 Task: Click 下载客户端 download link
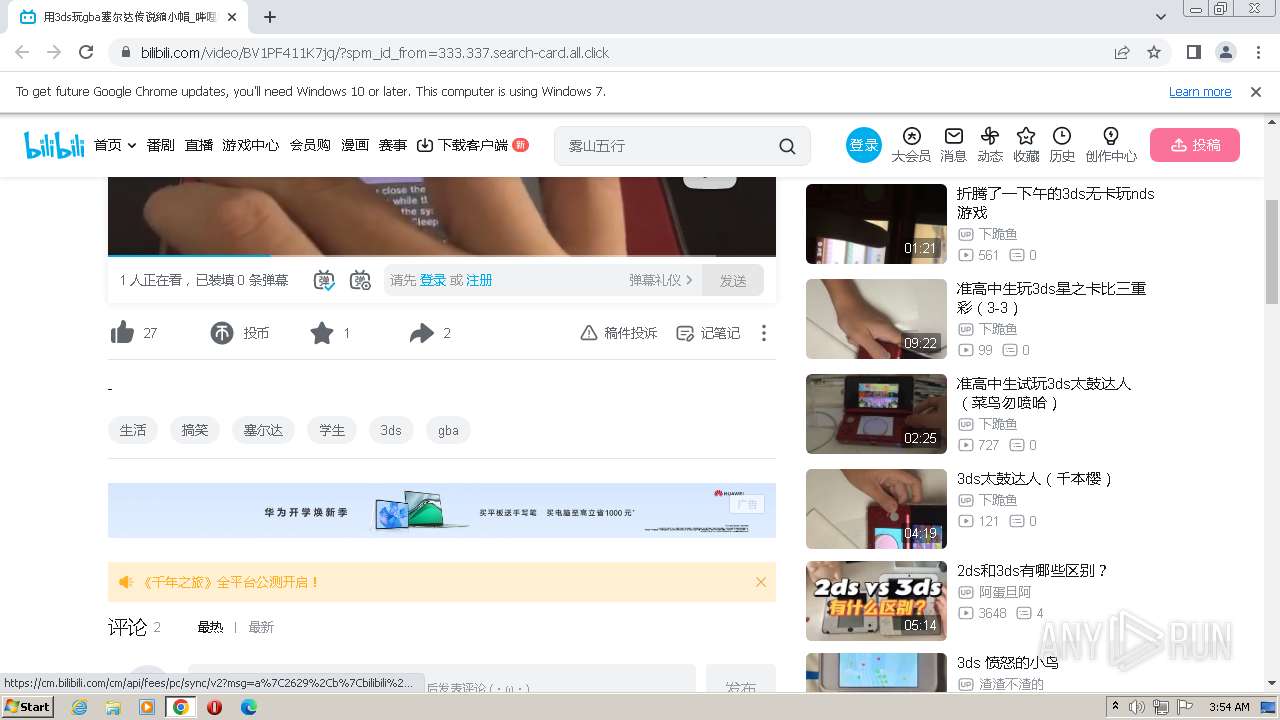pyautogui.click(x=463, y=145)
